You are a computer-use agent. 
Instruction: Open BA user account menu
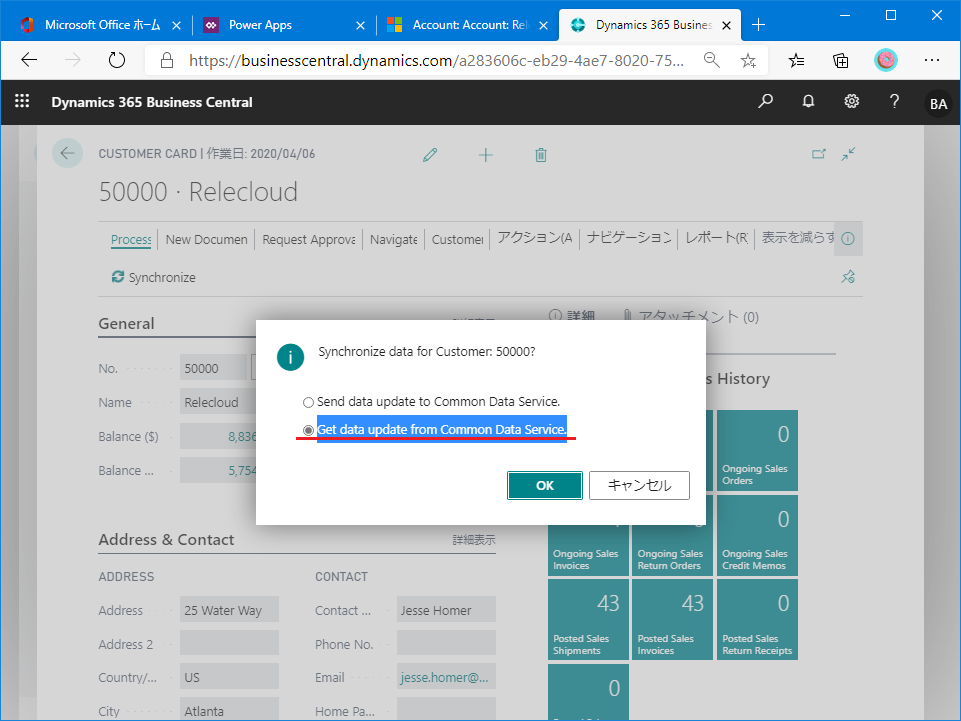[x=938, y=104]
